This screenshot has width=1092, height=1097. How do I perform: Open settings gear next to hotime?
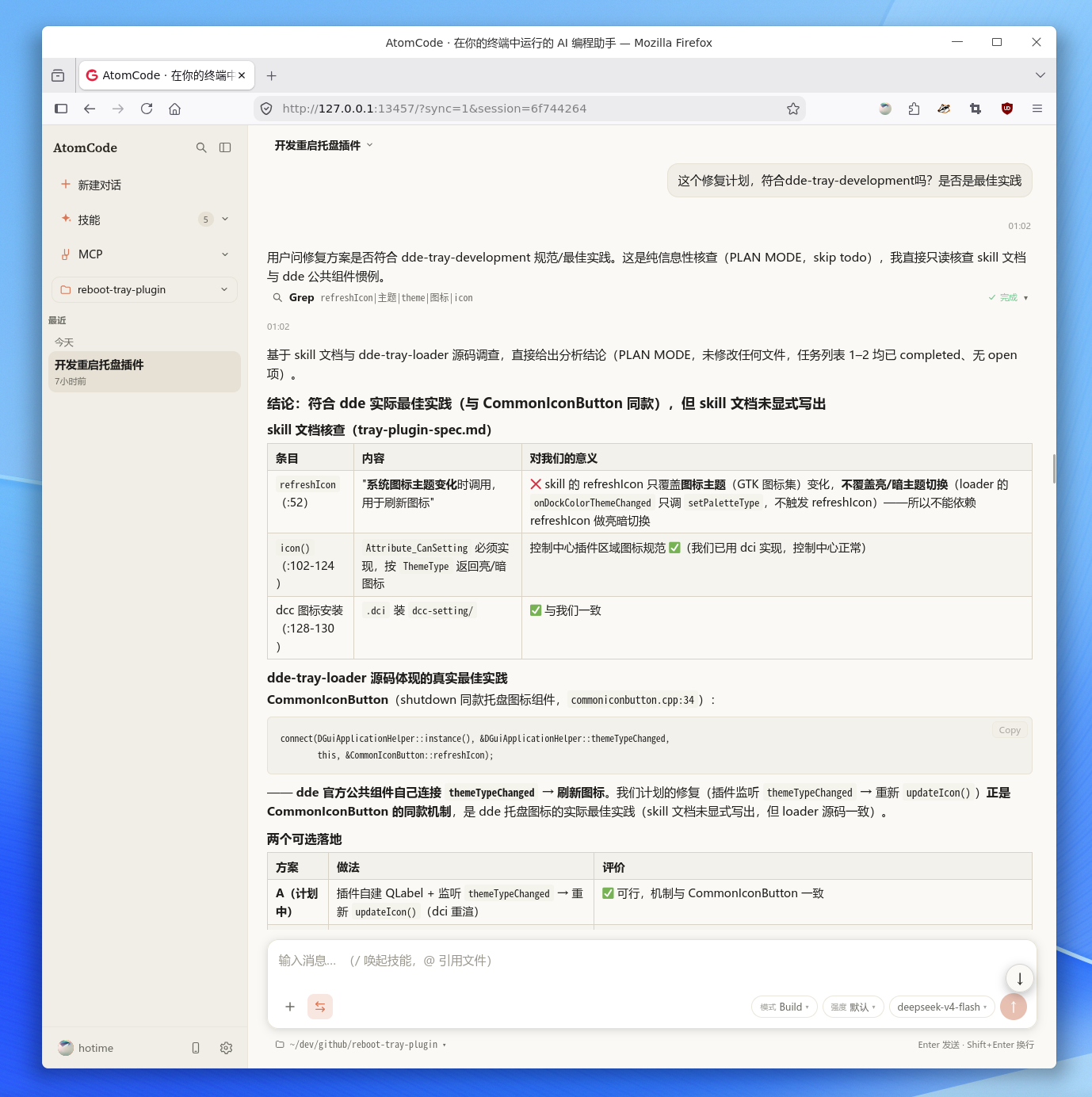pos(226,1048)
